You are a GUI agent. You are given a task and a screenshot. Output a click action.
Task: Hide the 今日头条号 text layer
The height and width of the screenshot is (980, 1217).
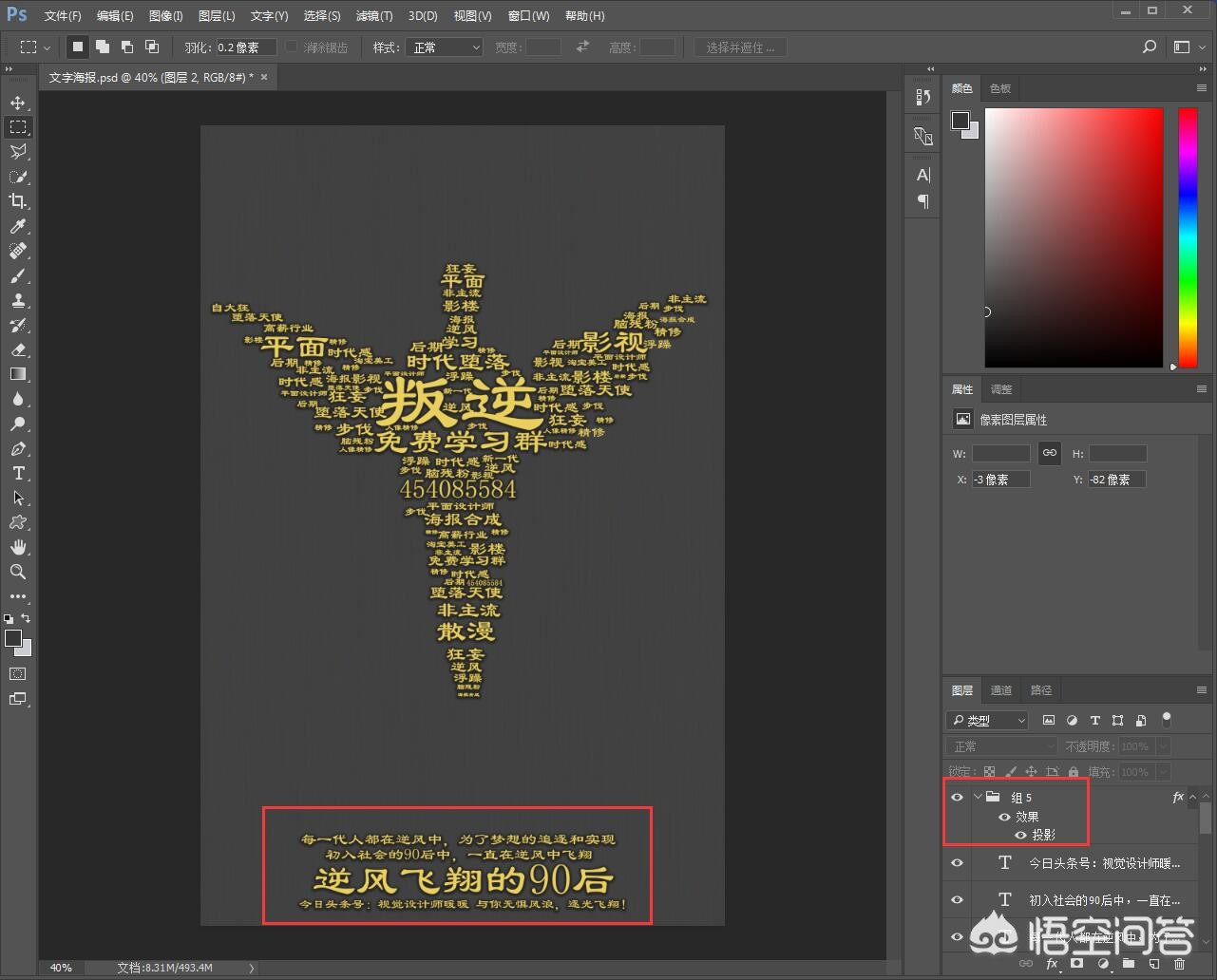click(957, 863)
